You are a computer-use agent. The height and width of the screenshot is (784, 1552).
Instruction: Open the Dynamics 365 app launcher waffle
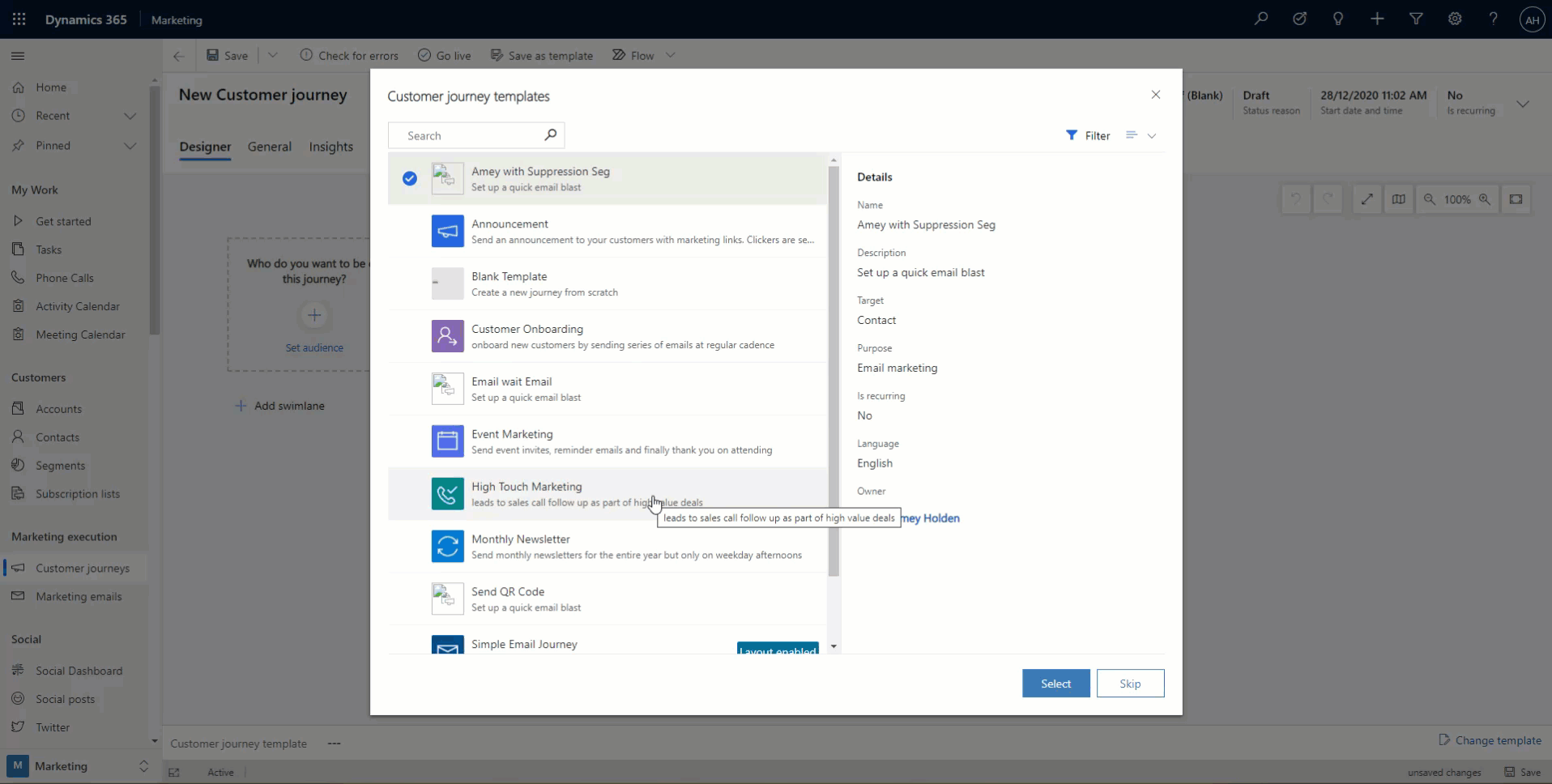point(19,19)
